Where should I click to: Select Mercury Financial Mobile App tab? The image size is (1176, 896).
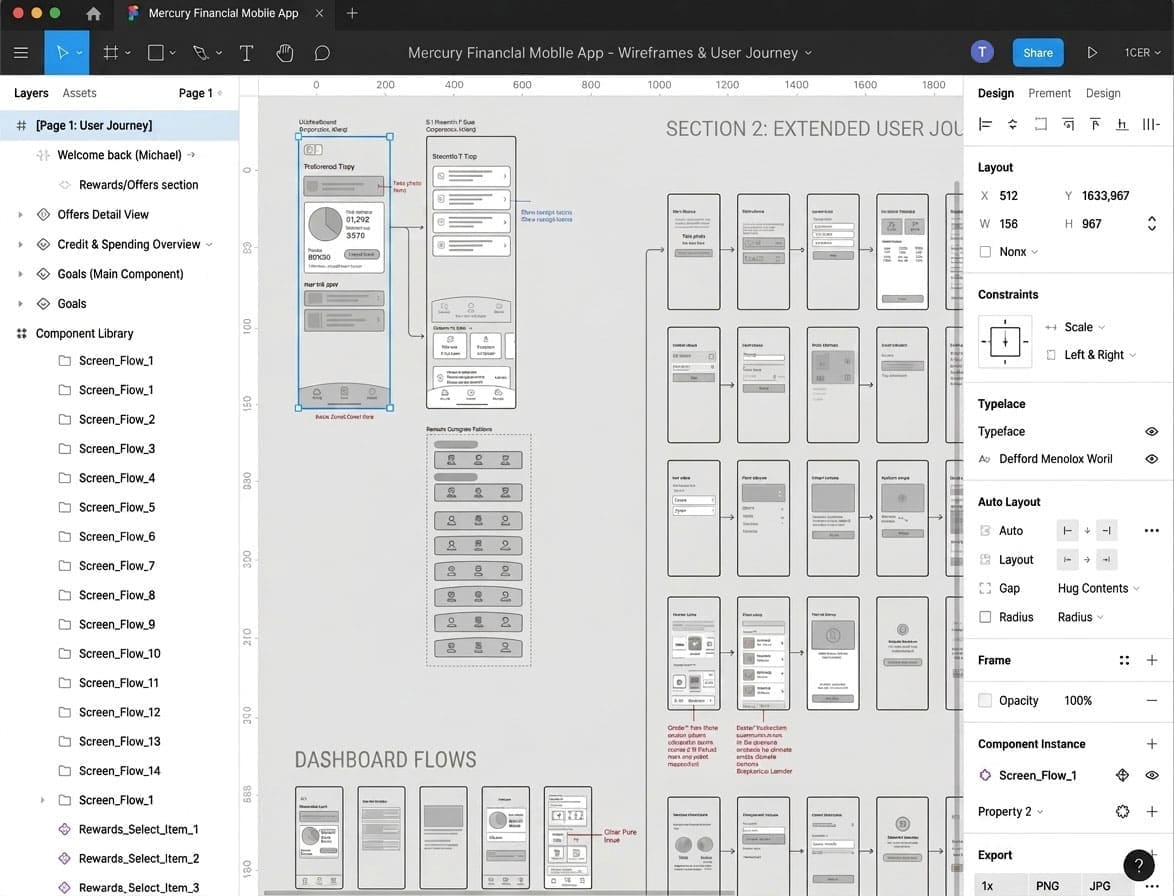tap(223, 13)
